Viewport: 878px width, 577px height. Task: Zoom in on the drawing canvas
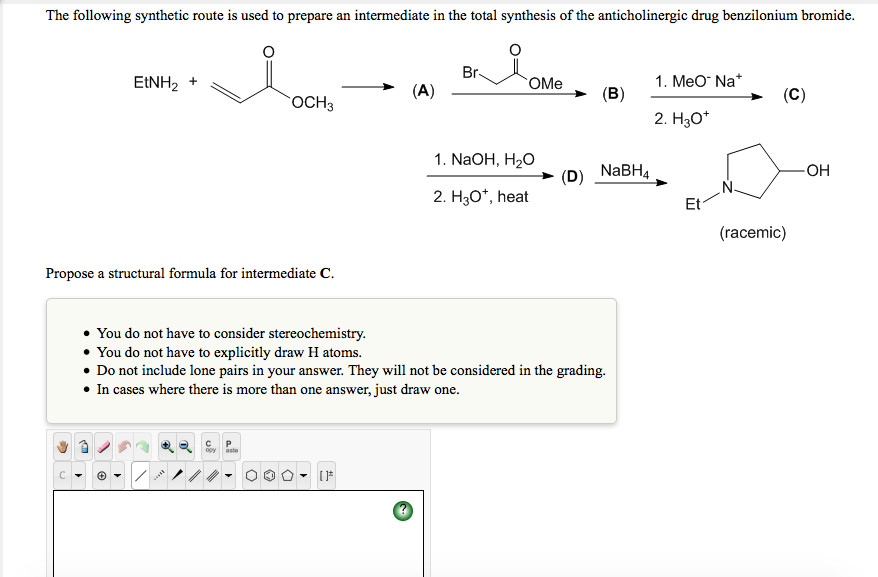click(x=166, y=445)
